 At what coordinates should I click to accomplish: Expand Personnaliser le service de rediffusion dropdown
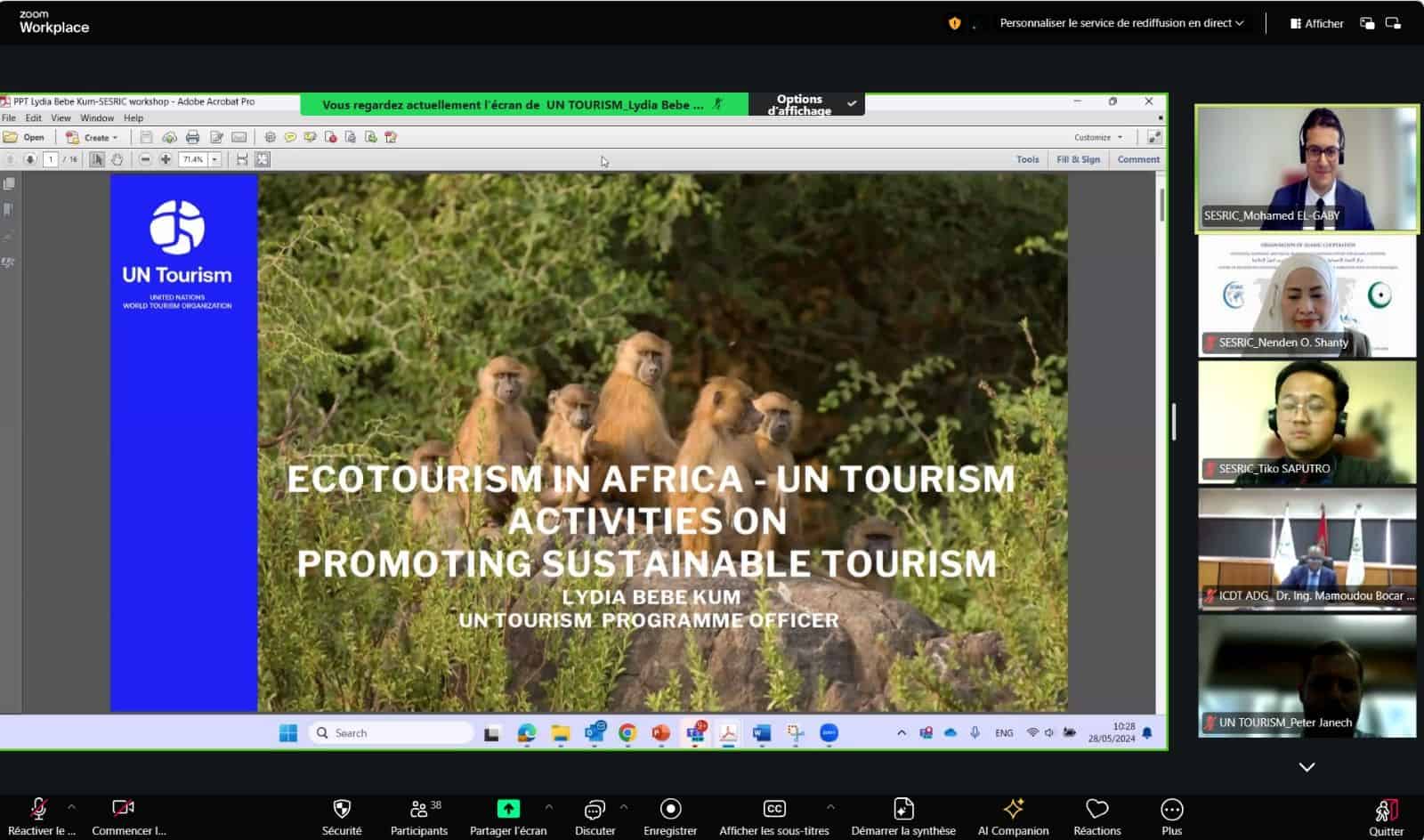1121,23
